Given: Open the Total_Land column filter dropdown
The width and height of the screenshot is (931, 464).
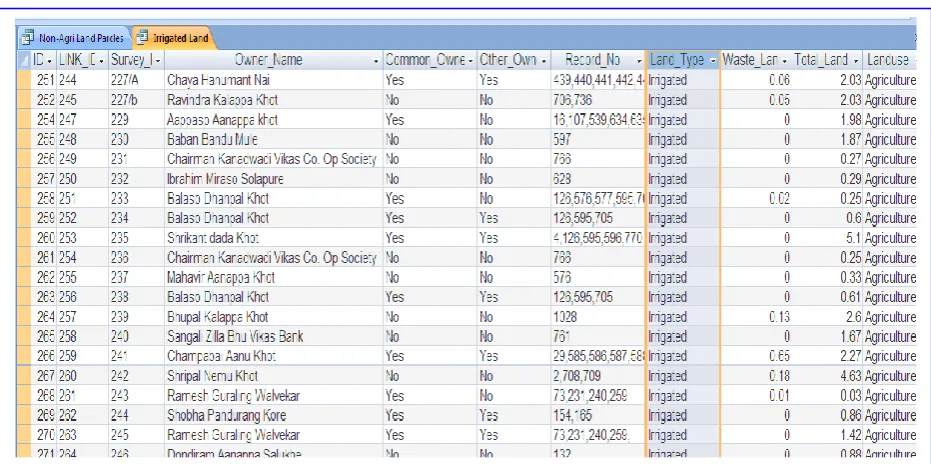Looking at the screenshot, I should (x=856, y=61).
